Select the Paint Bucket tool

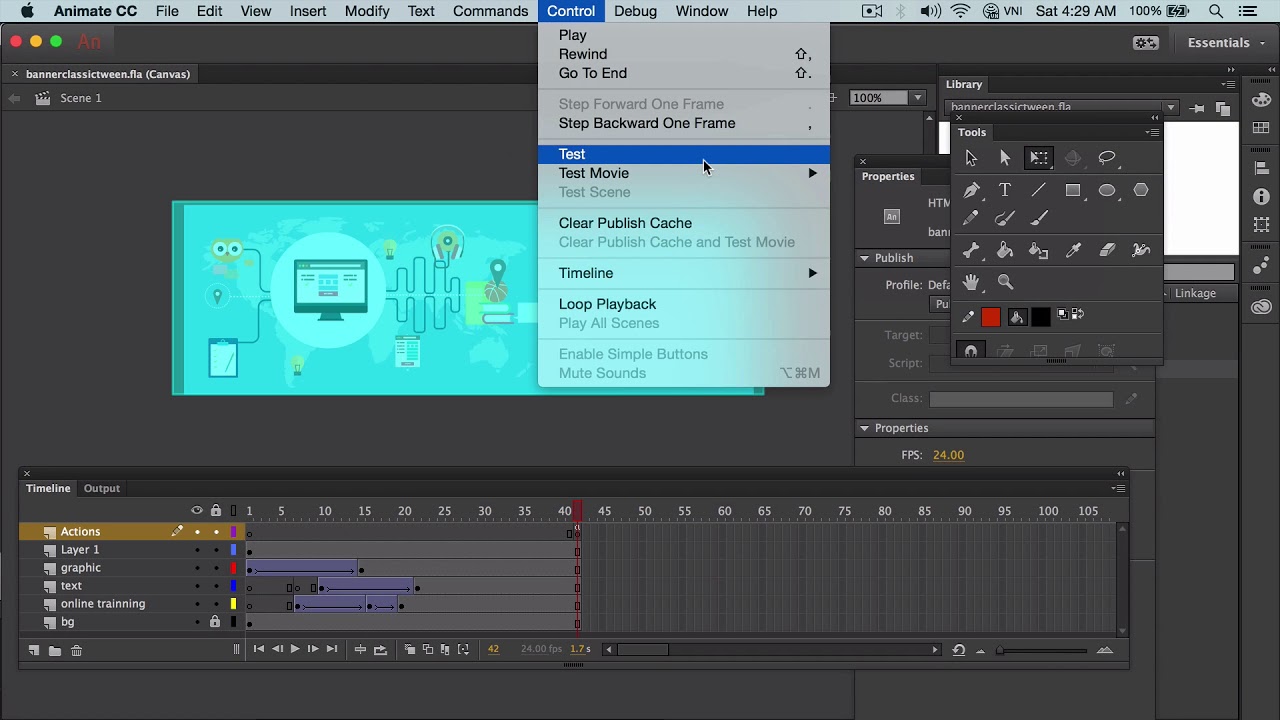[x=1005, y=251]
